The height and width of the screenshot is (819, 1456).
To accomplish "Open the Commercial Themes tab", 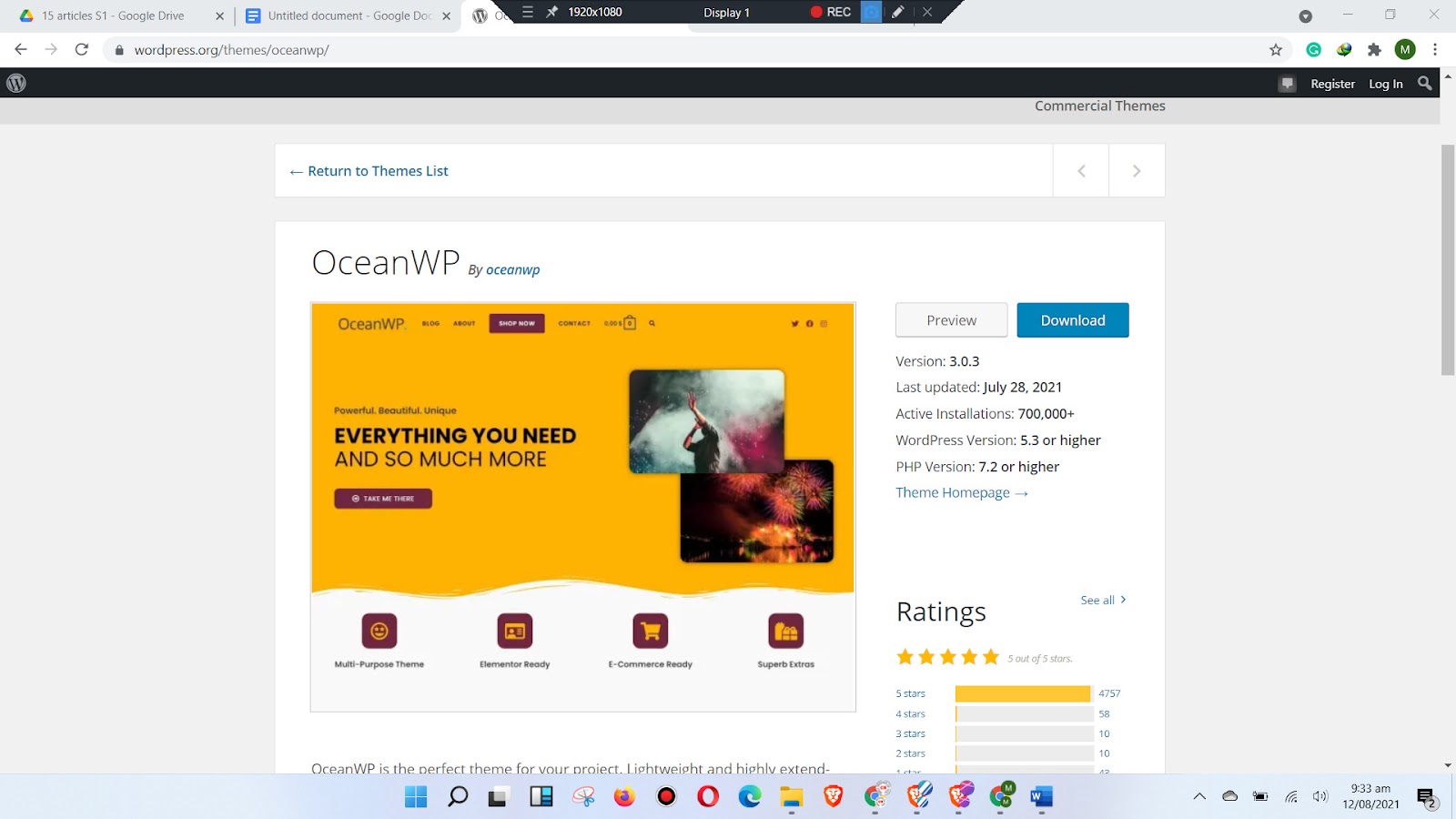I will [x=1099, y=106].
